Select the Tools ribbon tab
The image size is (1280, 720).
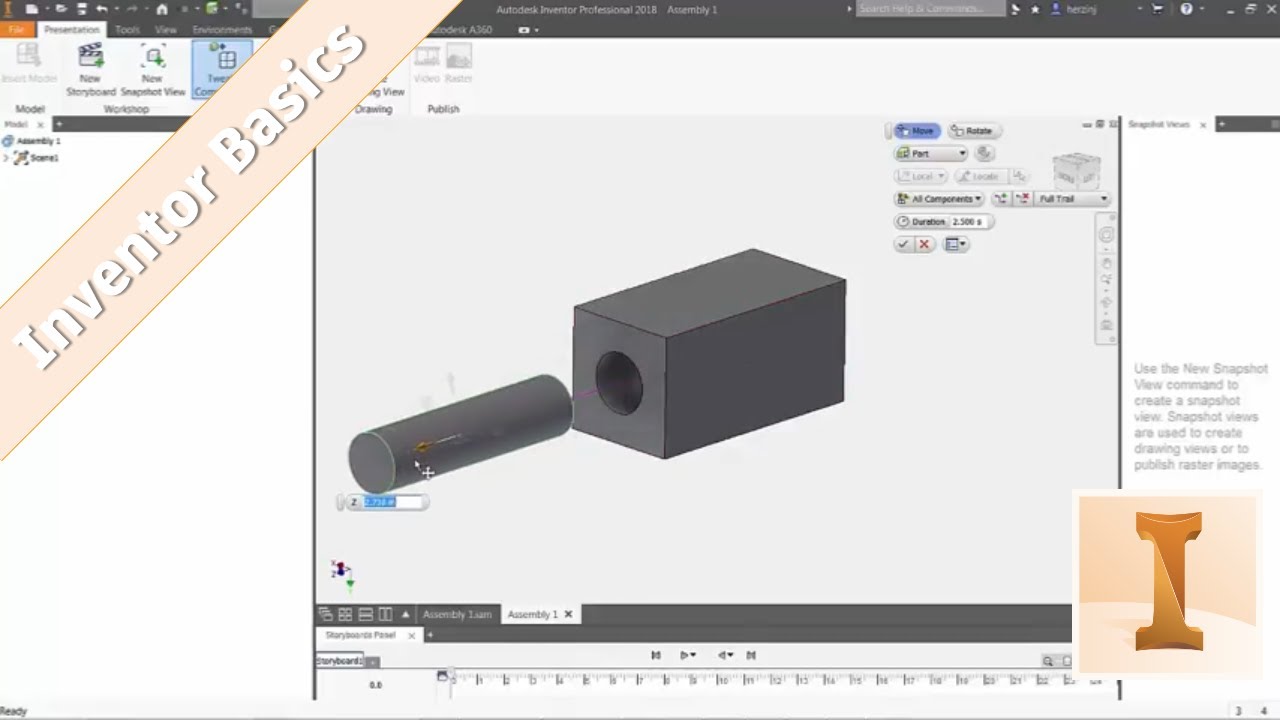click(x=127, y=30)
